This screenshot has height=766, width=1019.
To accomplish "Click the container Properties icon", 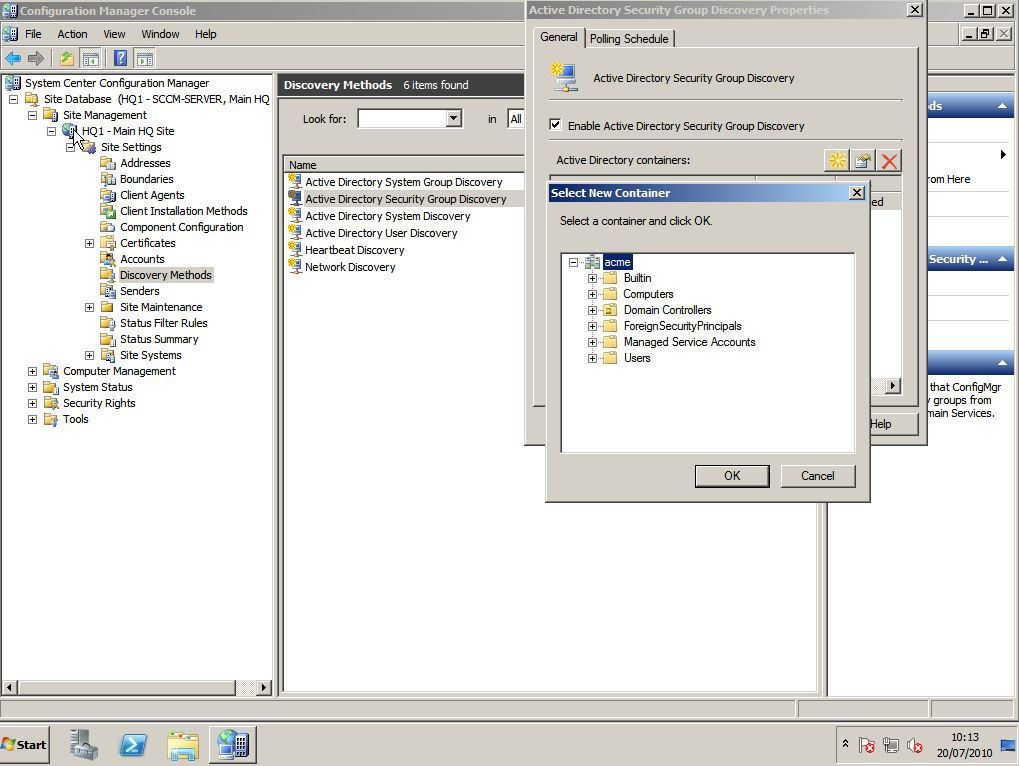I will [x=863, y=160].
